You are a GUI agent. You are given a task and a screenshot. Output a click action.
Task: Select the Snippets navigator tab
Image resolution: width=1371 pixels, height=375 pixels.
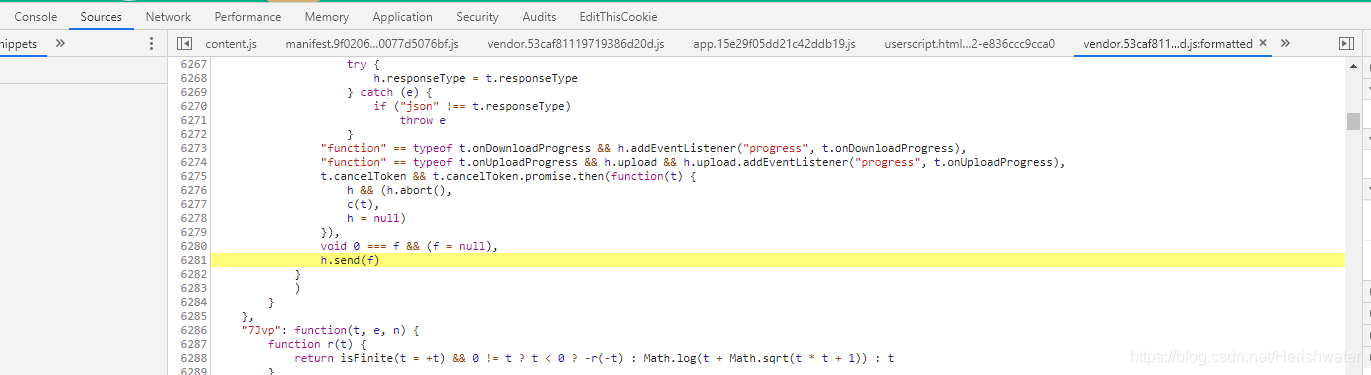pos(19,44)
